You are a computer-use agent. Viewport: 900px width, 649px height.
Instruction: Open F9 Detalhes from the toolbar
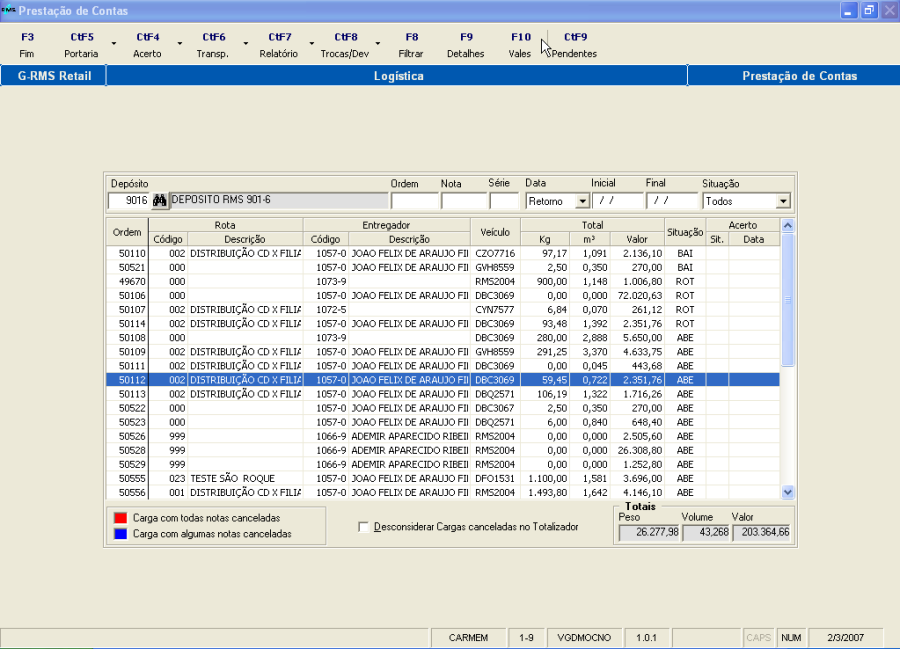(x=465, y=45)
